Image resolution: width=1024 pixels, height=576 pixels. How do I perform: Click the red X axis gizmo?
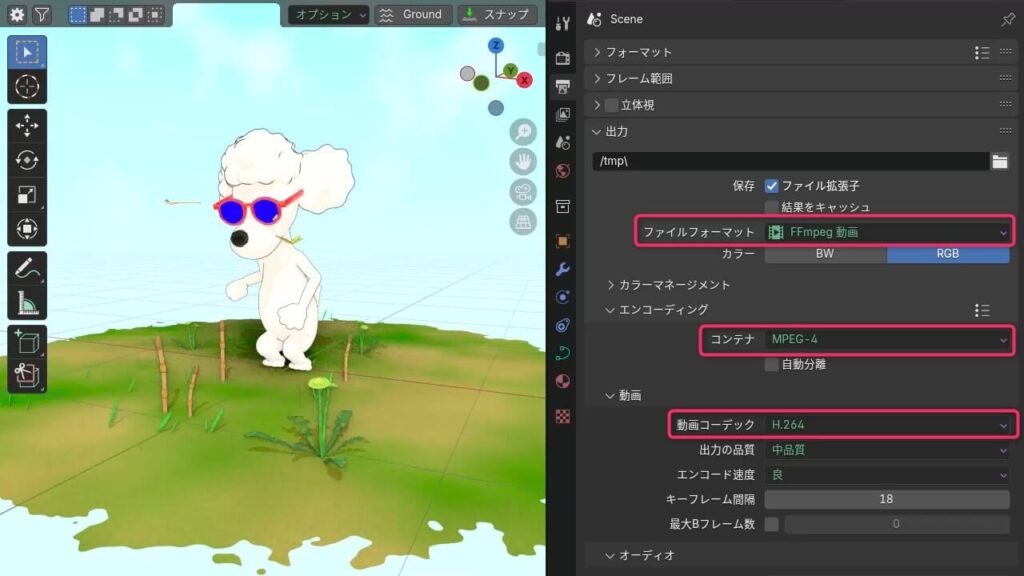(524, 80)
